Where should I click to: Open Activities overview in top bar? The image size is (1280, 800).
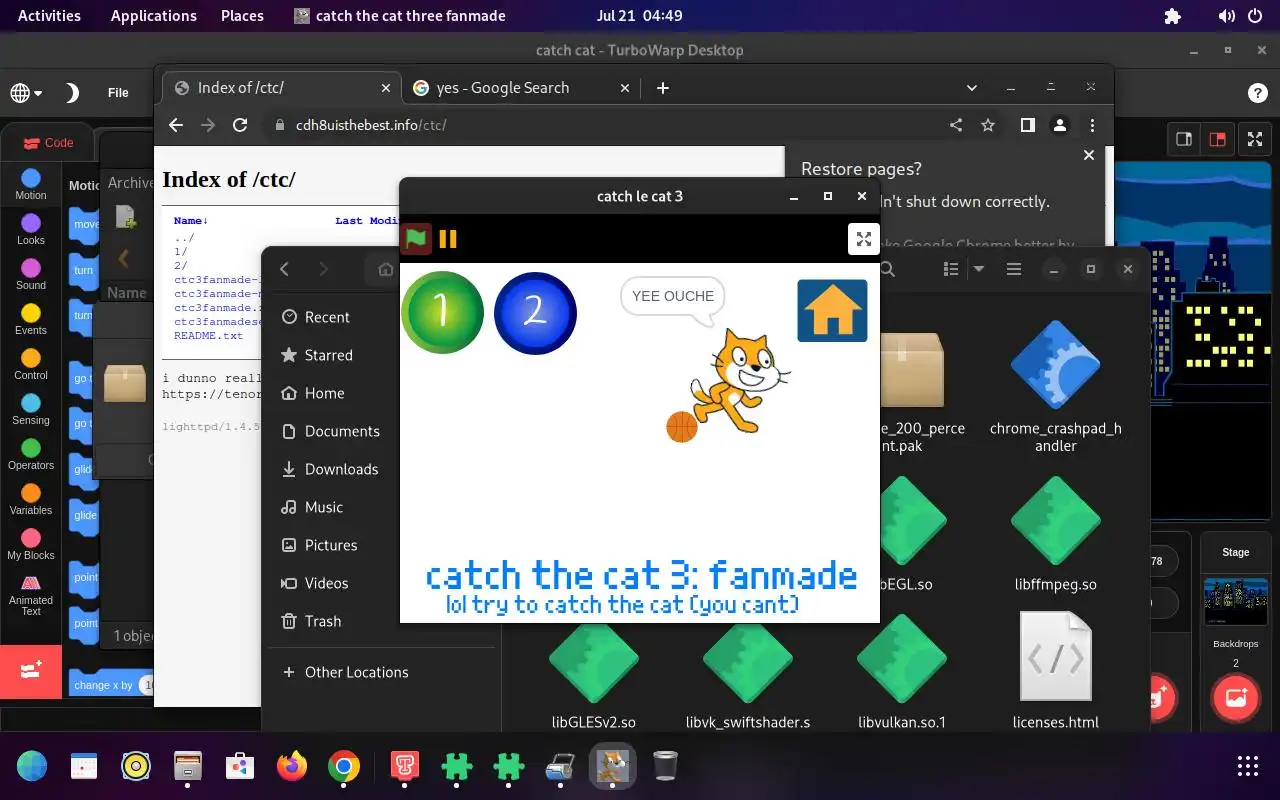[x=49, y=16]
